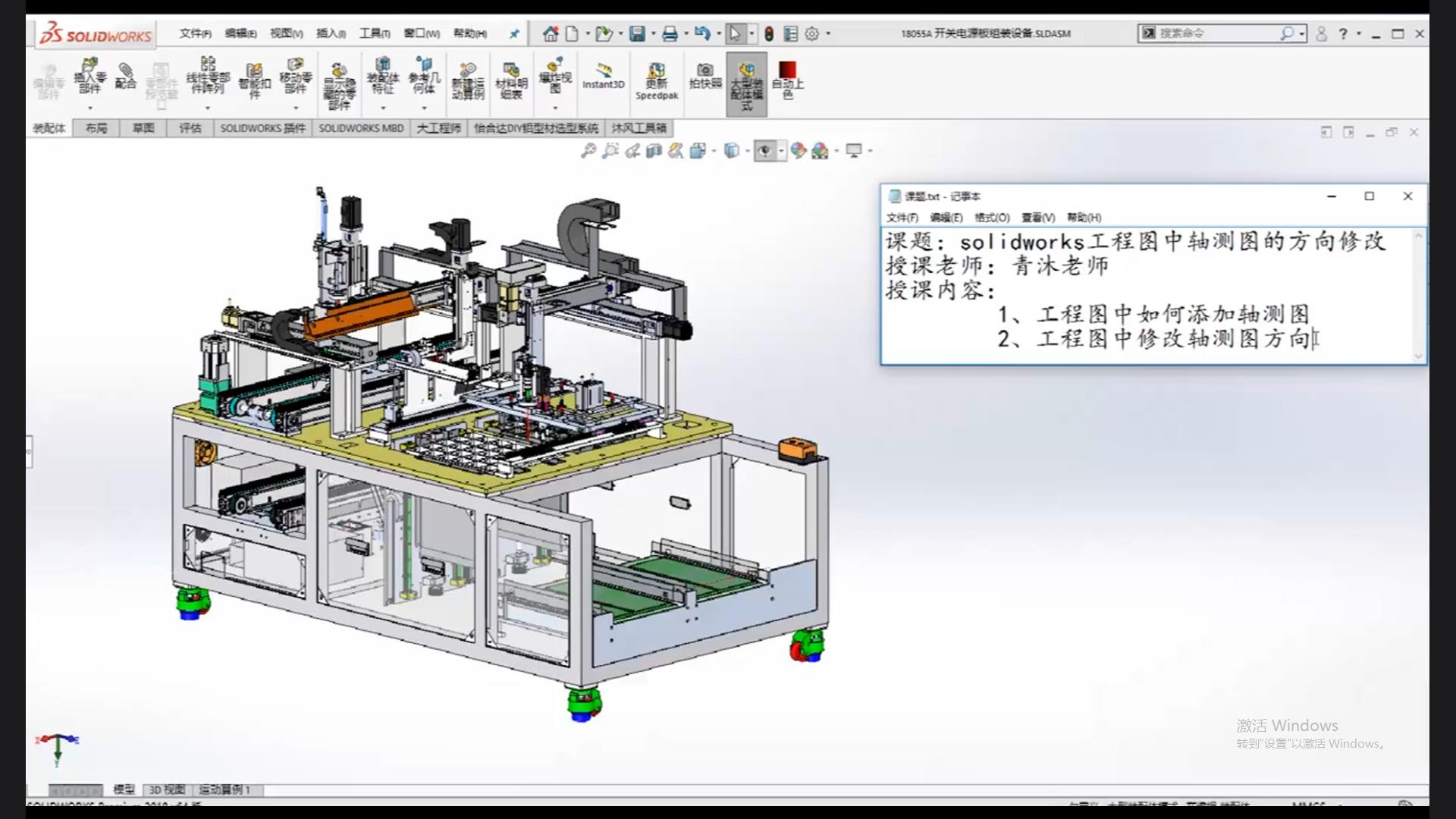
Task: Undo last action with Undo icon
Action: coord(702,33)
